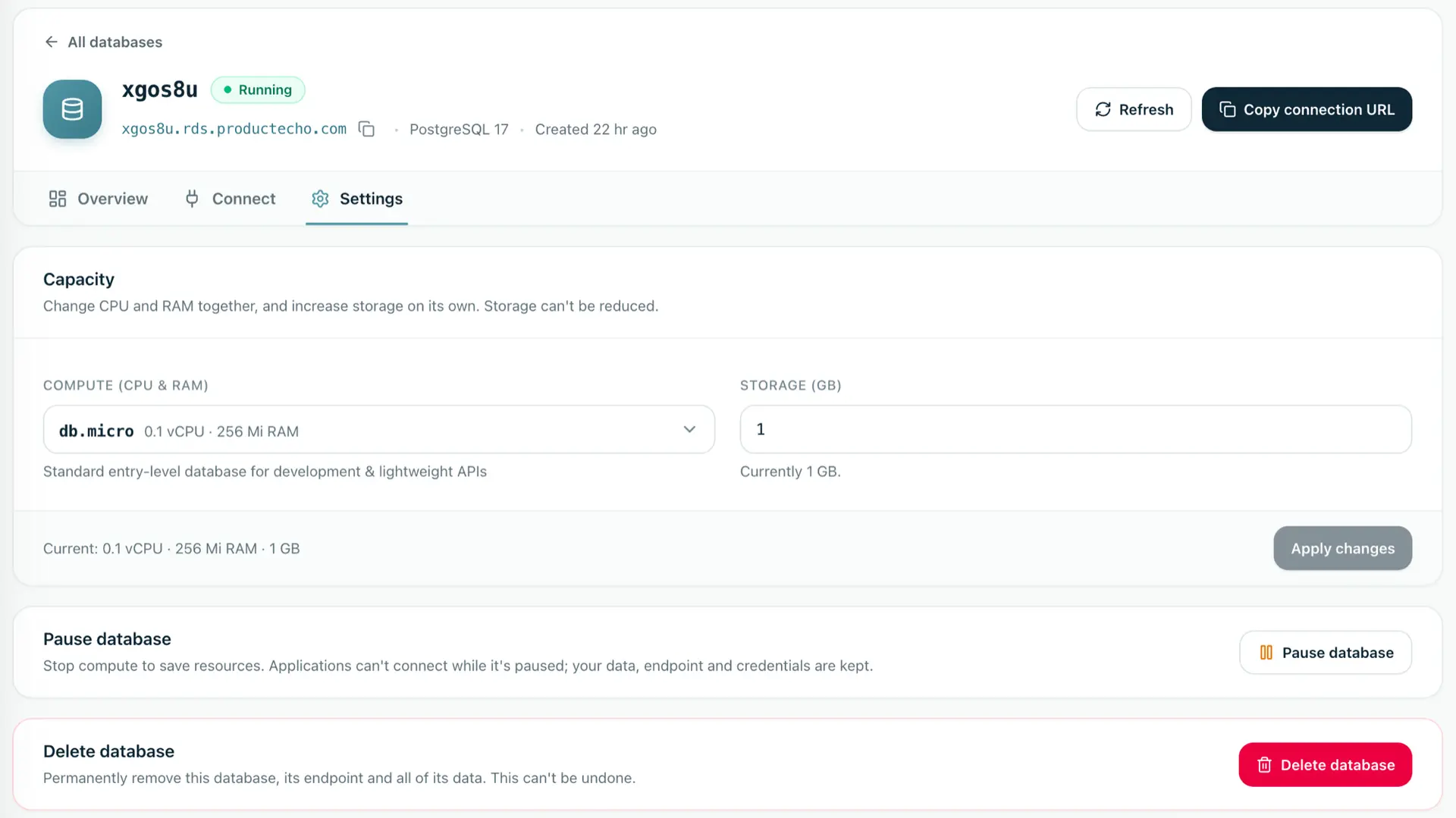Click the Overview tab grid icon
Viewport: 1456px width, 818px height.
point(58,199)
